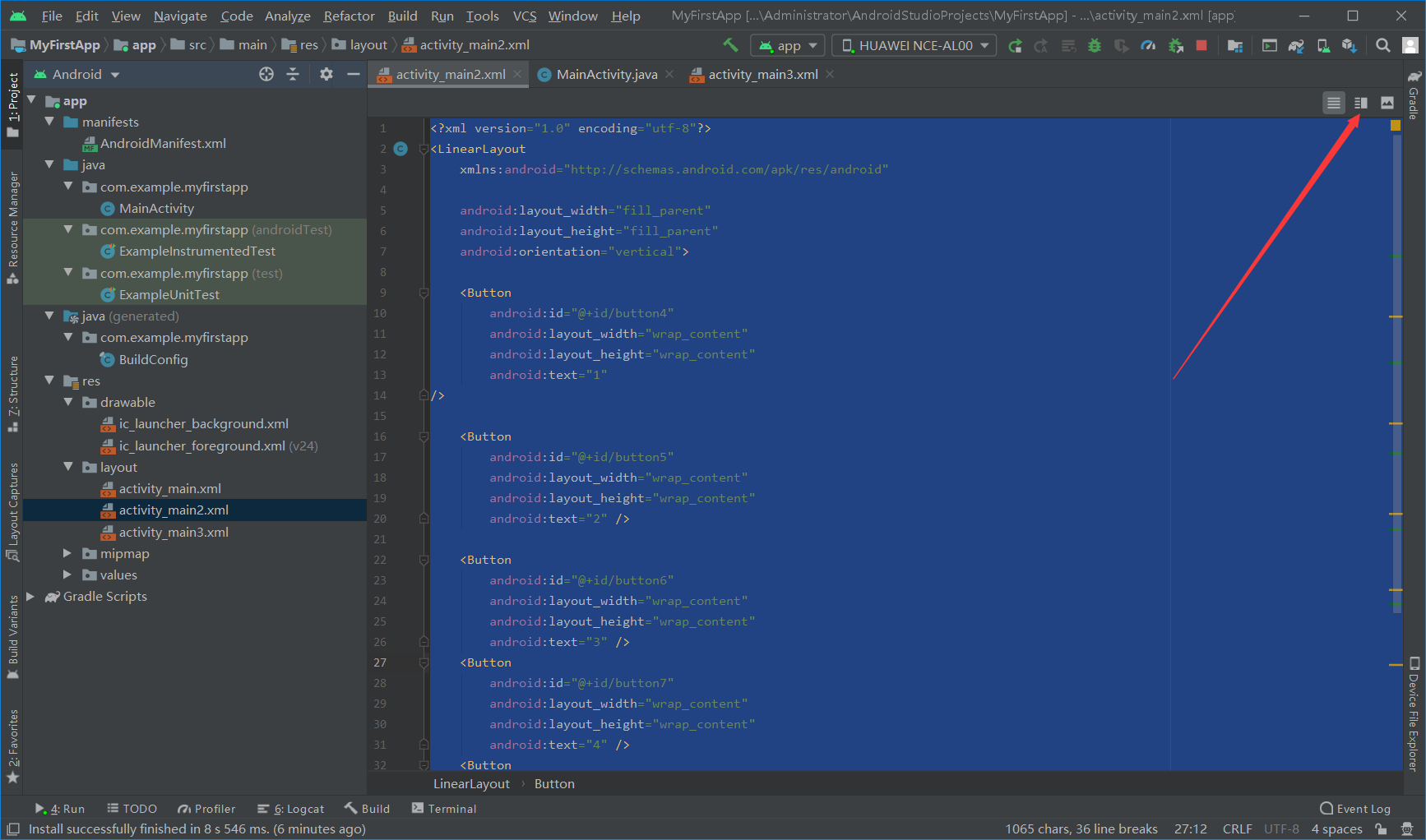Screen dimensions: 1426x840
Task: Open the Event Log
Action: (1355, 809)
